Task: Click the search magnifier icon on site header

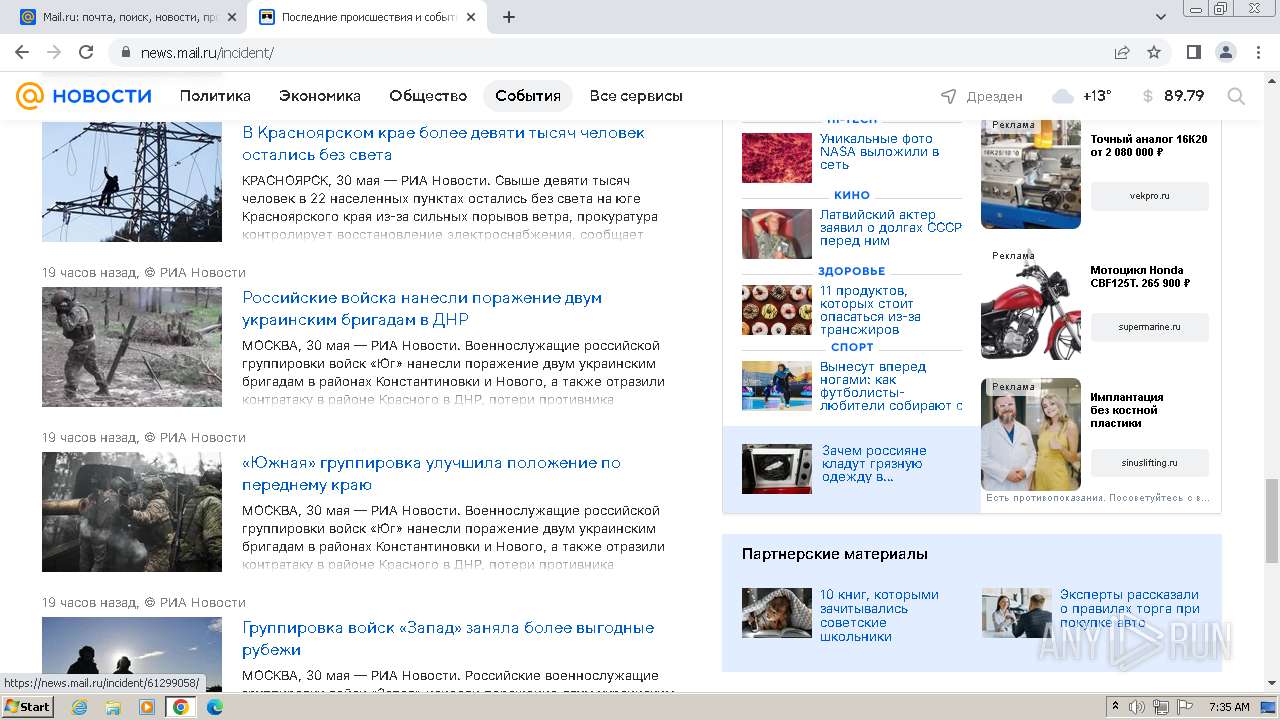Action: (1236, 96)
